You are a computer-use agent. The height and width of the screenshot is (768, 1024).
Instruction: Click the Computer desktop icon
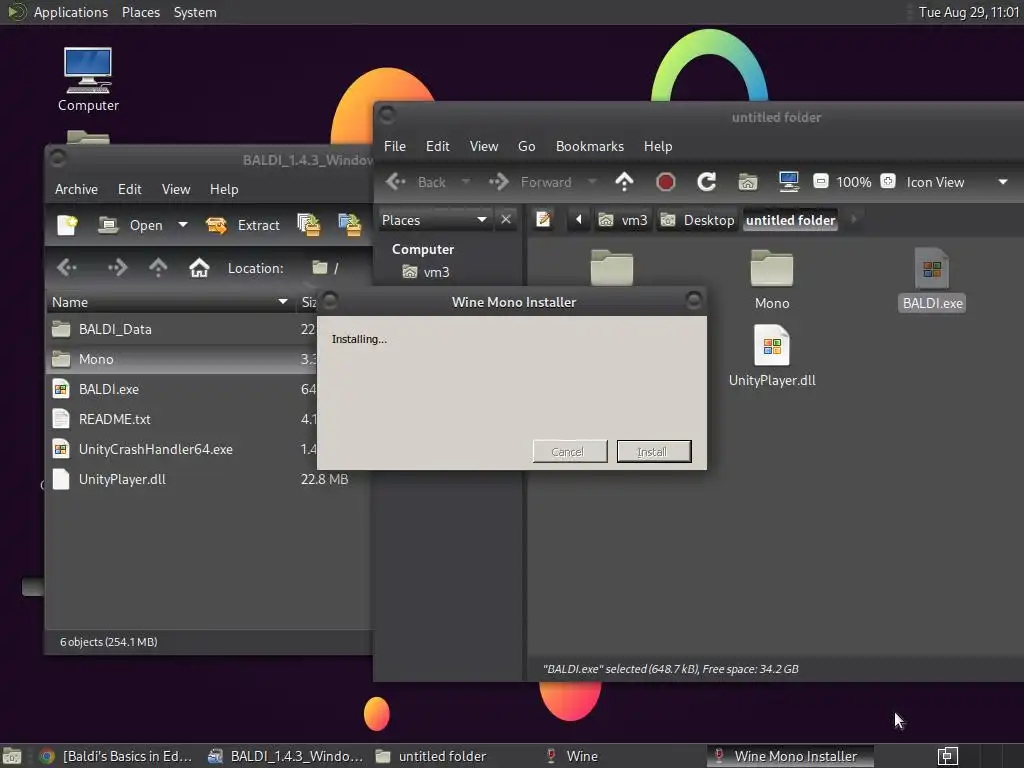tap(88, 80)
